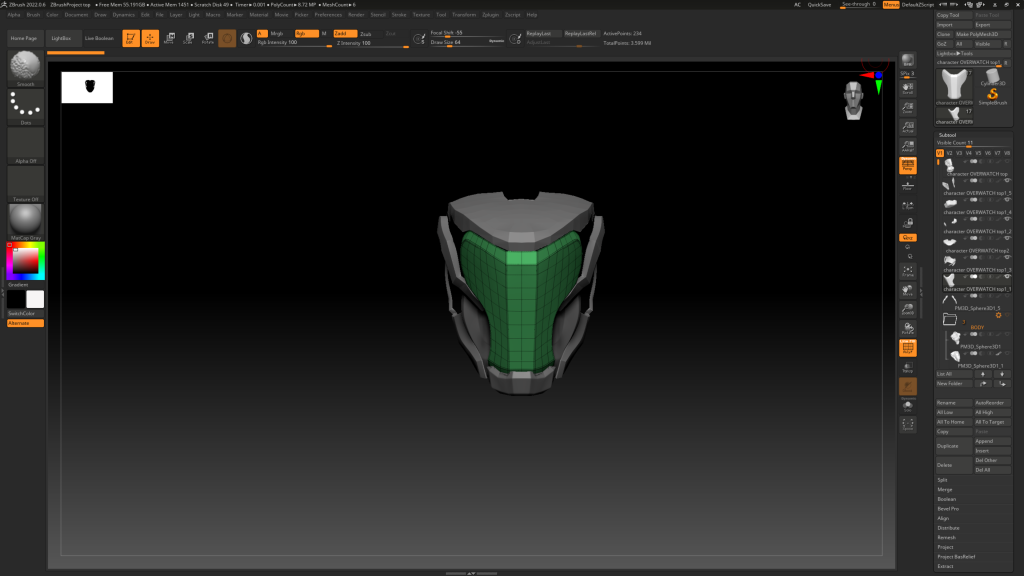Click the Move view icon in right shelf
1024x576 pixels.
click(x=908, y=290)
